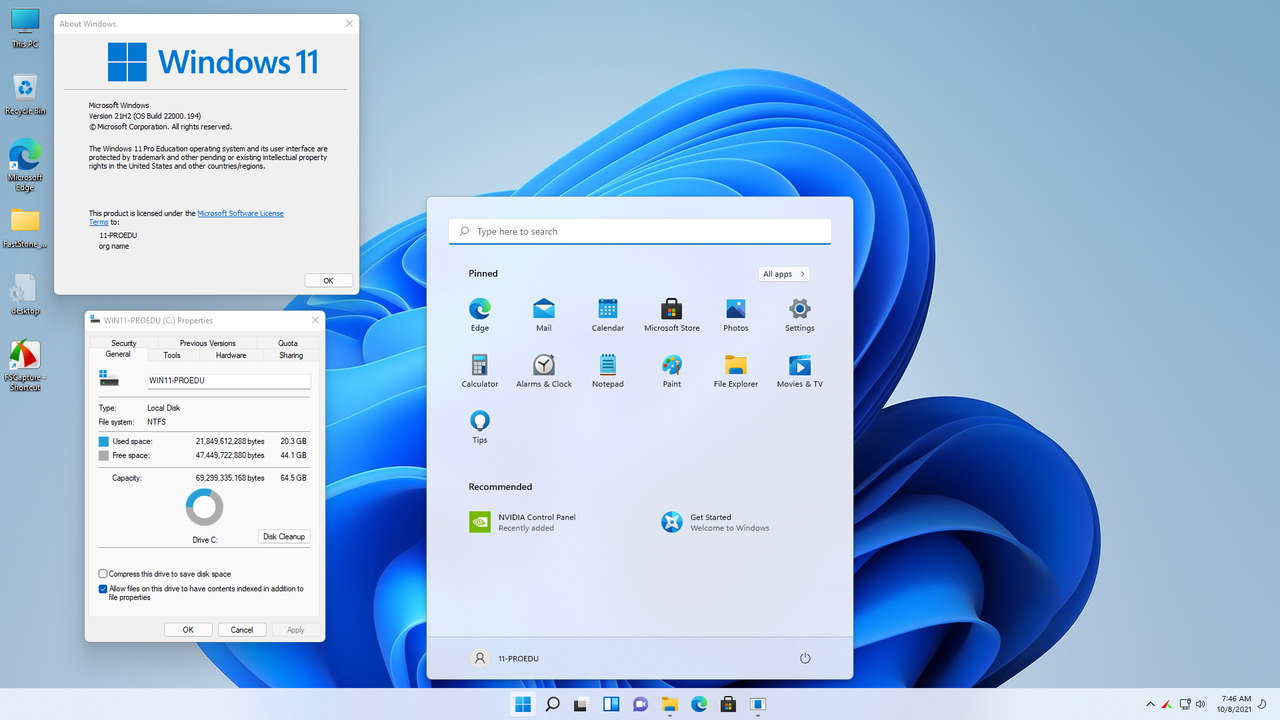Open Chat on the taskbar
The height and width of the screenshot is (720, 1280).
coord(640,704)
